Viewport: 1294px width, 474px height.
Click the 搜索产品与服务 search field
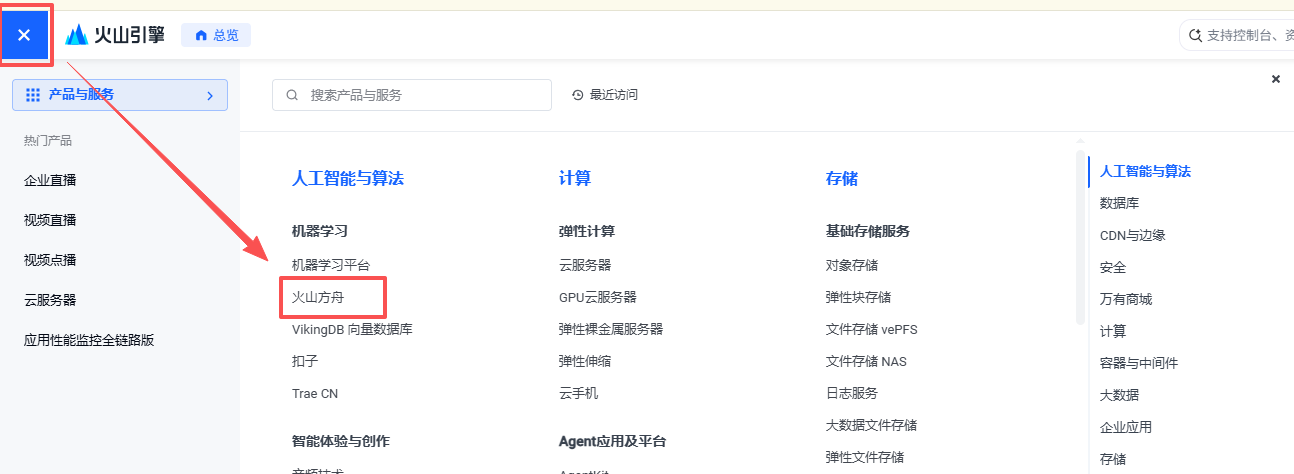(412, 95)
